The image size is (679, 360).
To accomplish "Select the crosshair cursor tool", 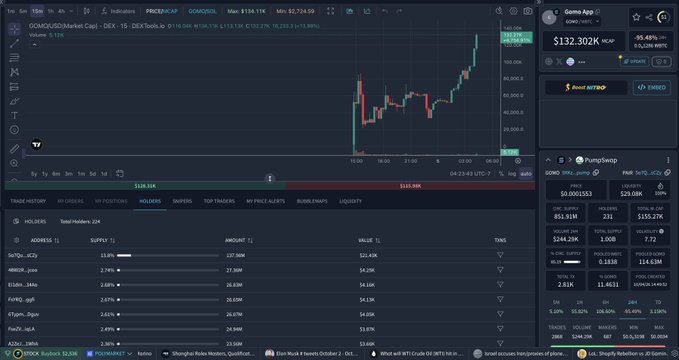I will coord(14,29).
